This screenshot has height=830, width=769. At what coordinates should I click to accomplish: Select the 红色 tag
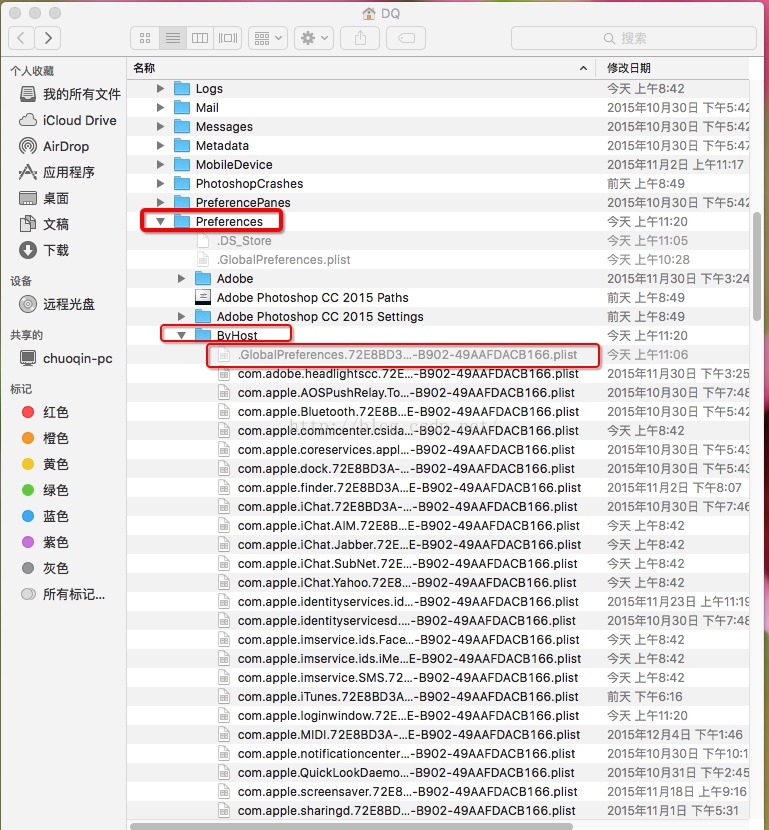tap(45, 412)
